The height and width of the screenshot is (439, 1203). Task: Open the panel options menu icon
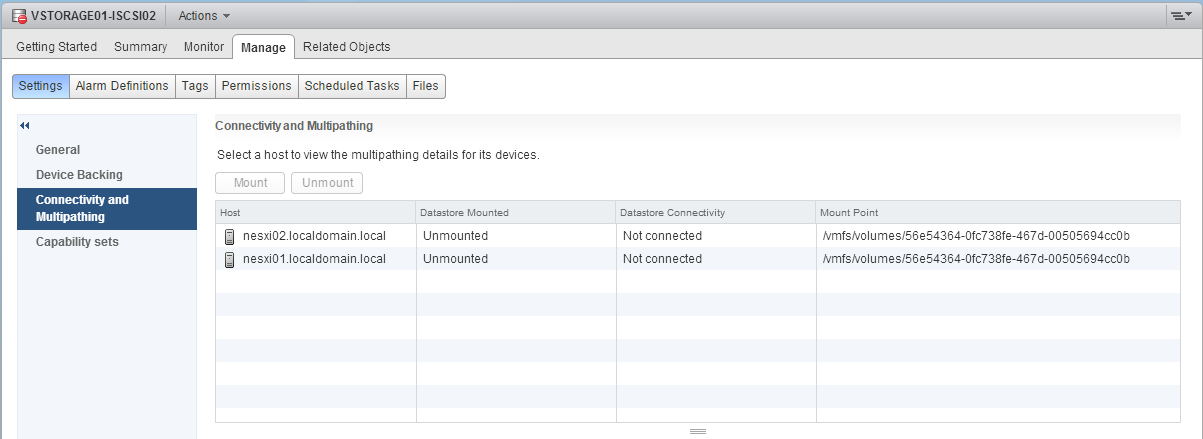tap(1181, 16)
